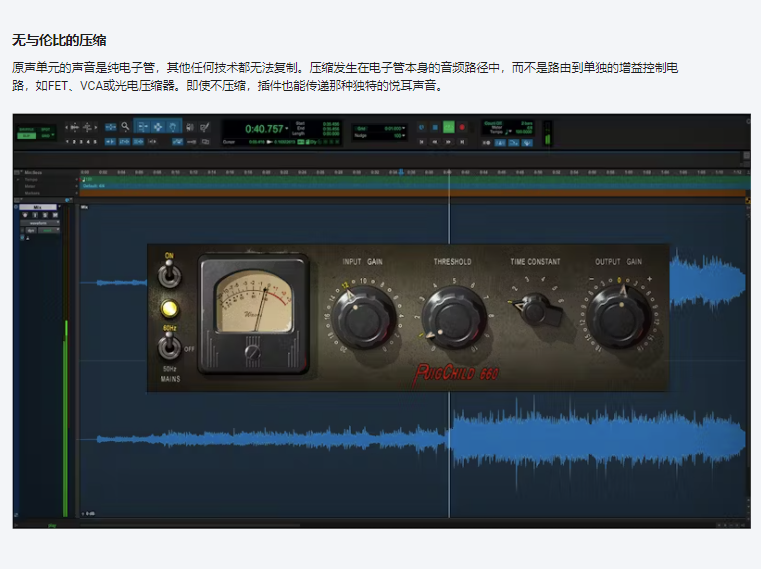Screen dimensions: 761x569
Task: Select the Zoomer magnifier tool
Action: tap(125, 127)
